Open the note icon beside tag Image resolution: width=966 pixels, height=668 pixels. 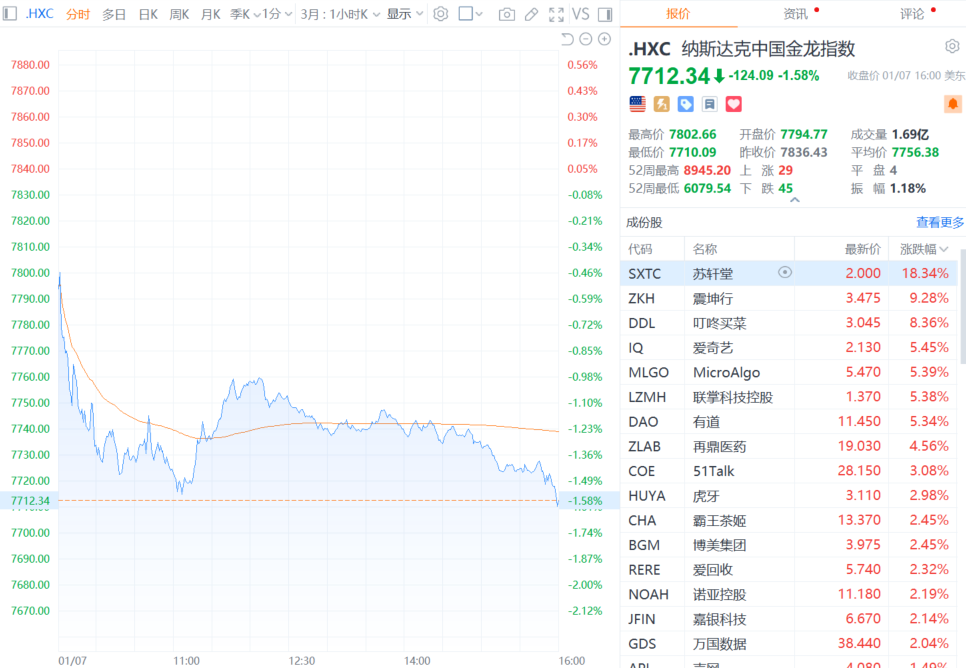pos(710,104)
